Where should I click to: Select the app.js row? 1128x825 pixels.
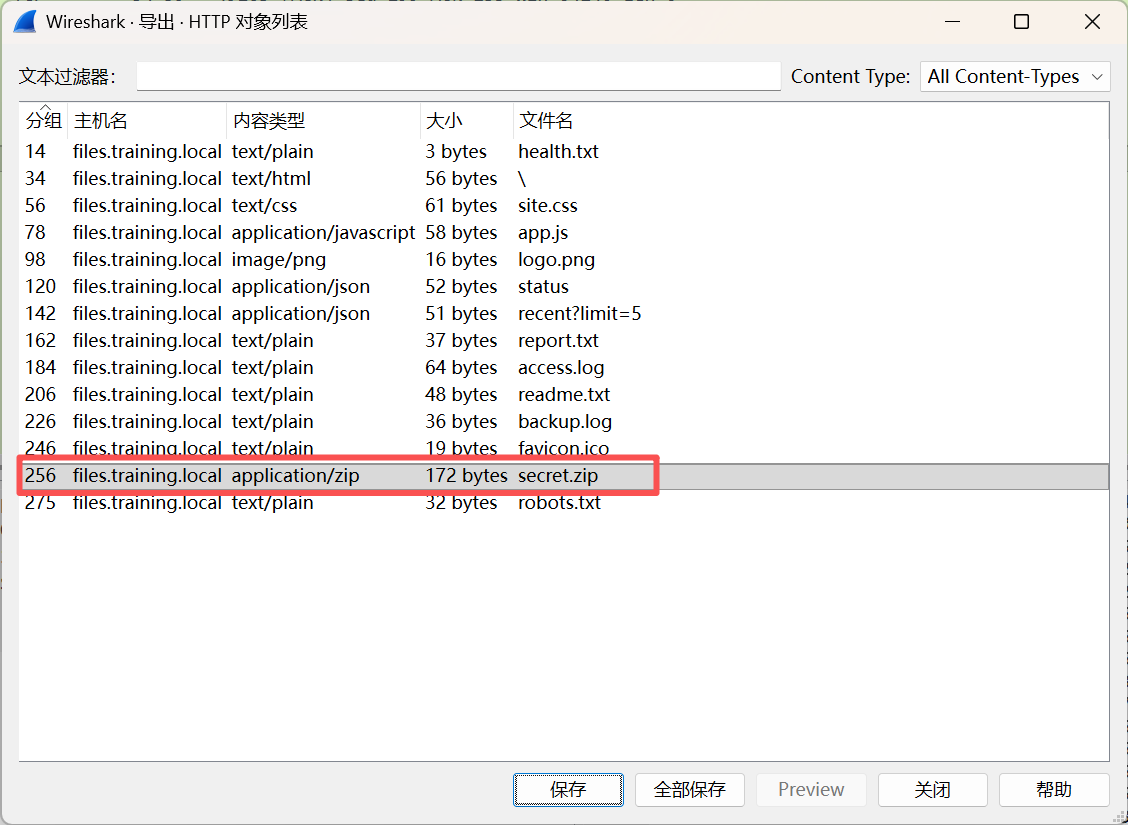[x=564, y=232]
